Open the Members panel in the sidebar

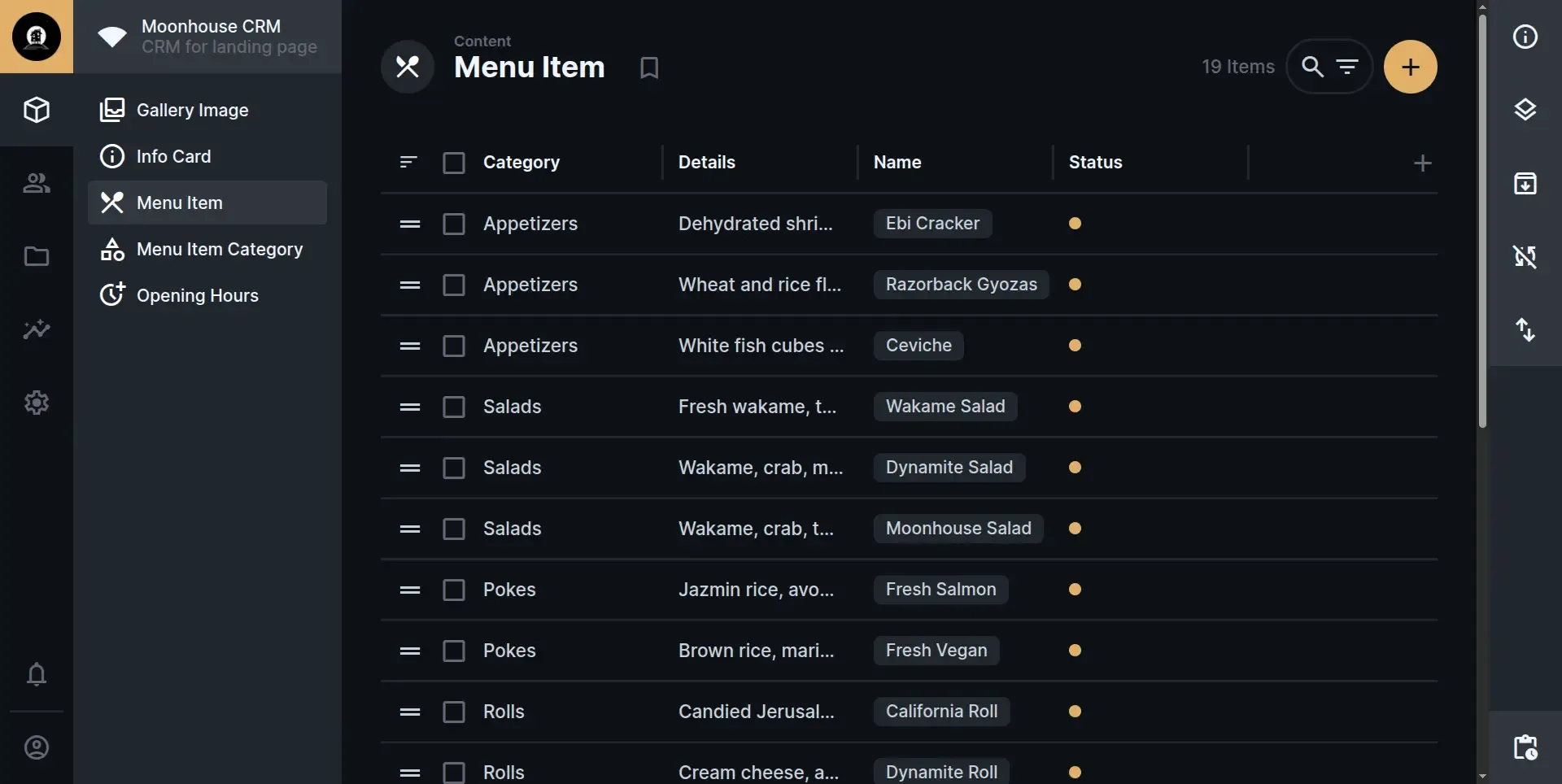point(37,183)
